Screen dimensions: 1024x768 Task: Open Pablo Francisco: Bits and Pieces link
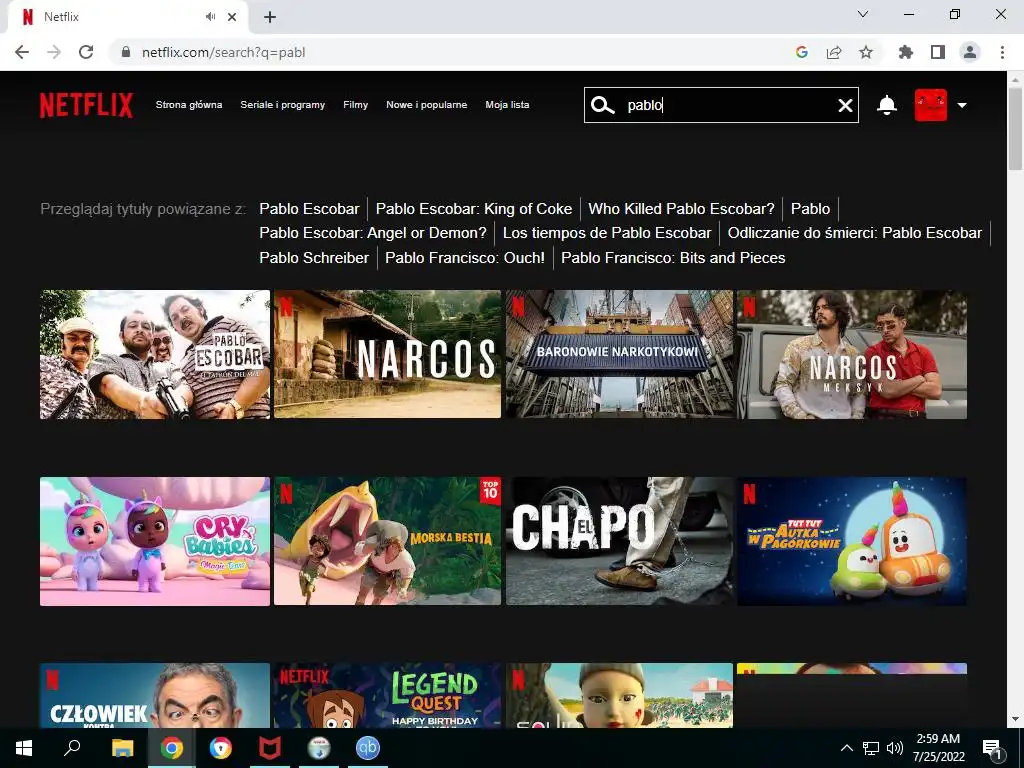pos(673,258)
